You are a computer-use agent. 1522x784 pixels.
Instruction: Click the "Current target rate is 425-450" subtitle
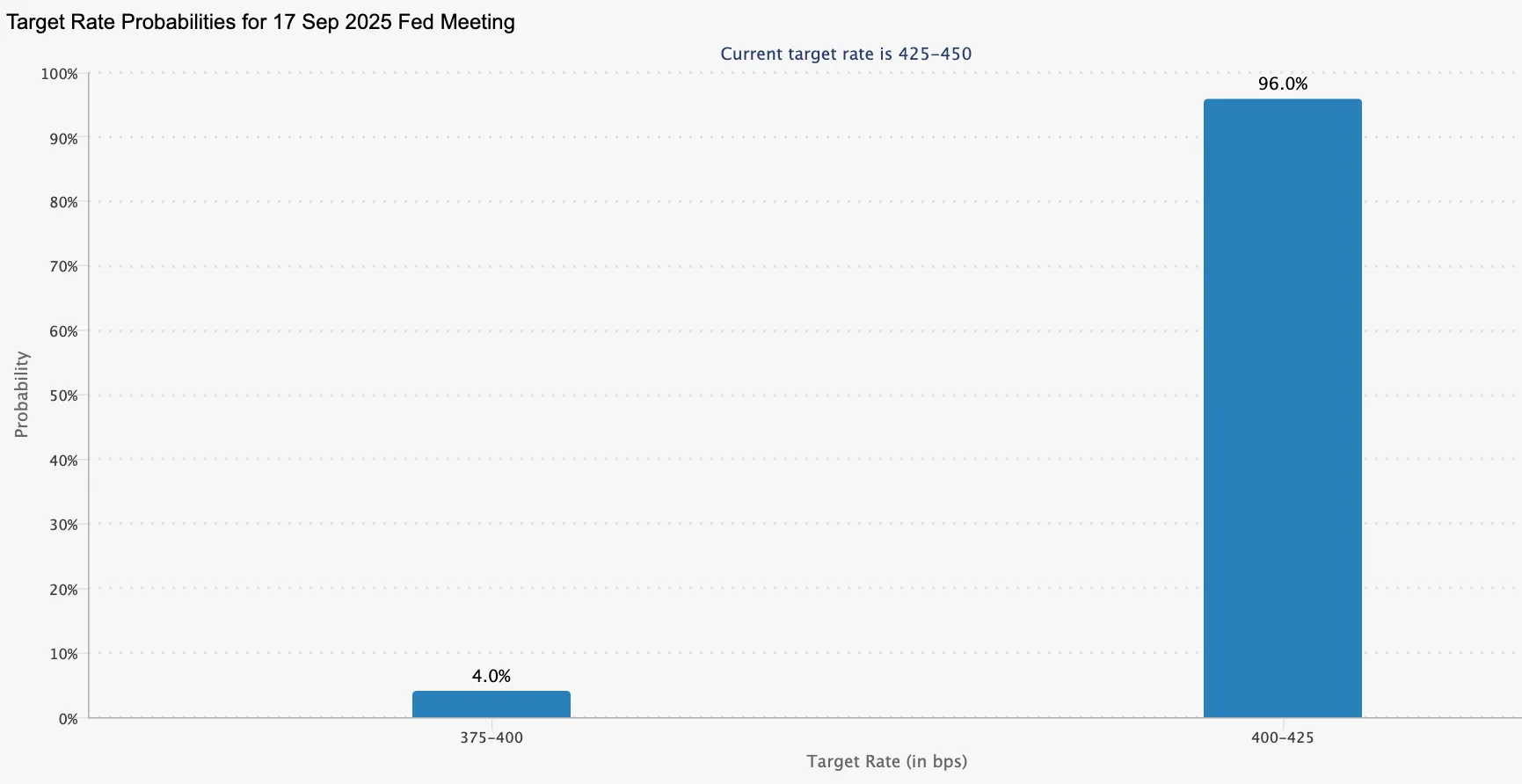(x=846, y=54)
